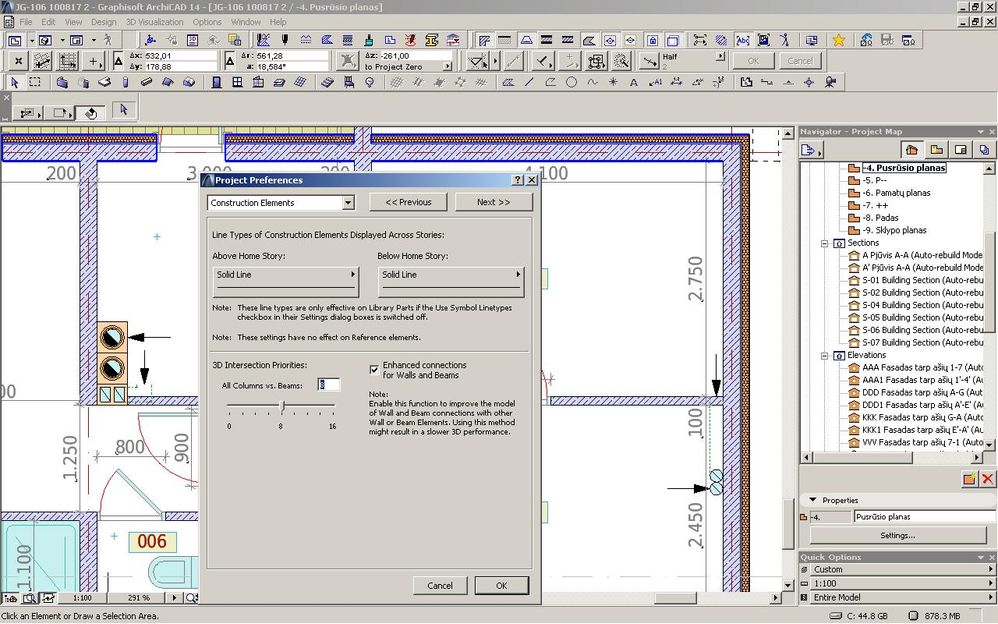Screen dimensions: 998x624
Task: Select the Object chair tool
Action: [x=348, y=82]
